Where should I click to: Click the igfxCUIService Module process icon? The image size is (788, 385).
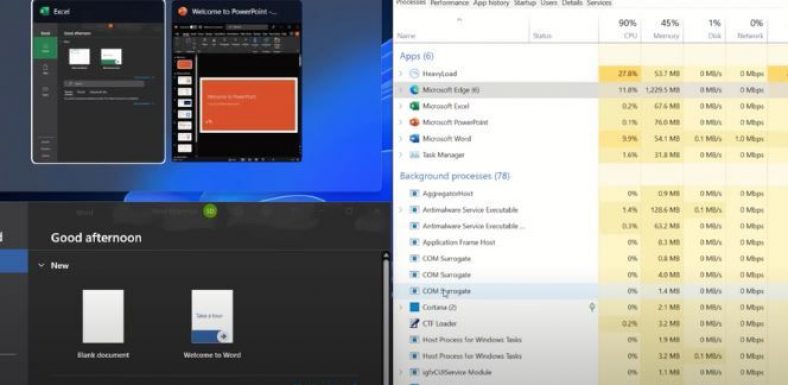tap(414, 372)
